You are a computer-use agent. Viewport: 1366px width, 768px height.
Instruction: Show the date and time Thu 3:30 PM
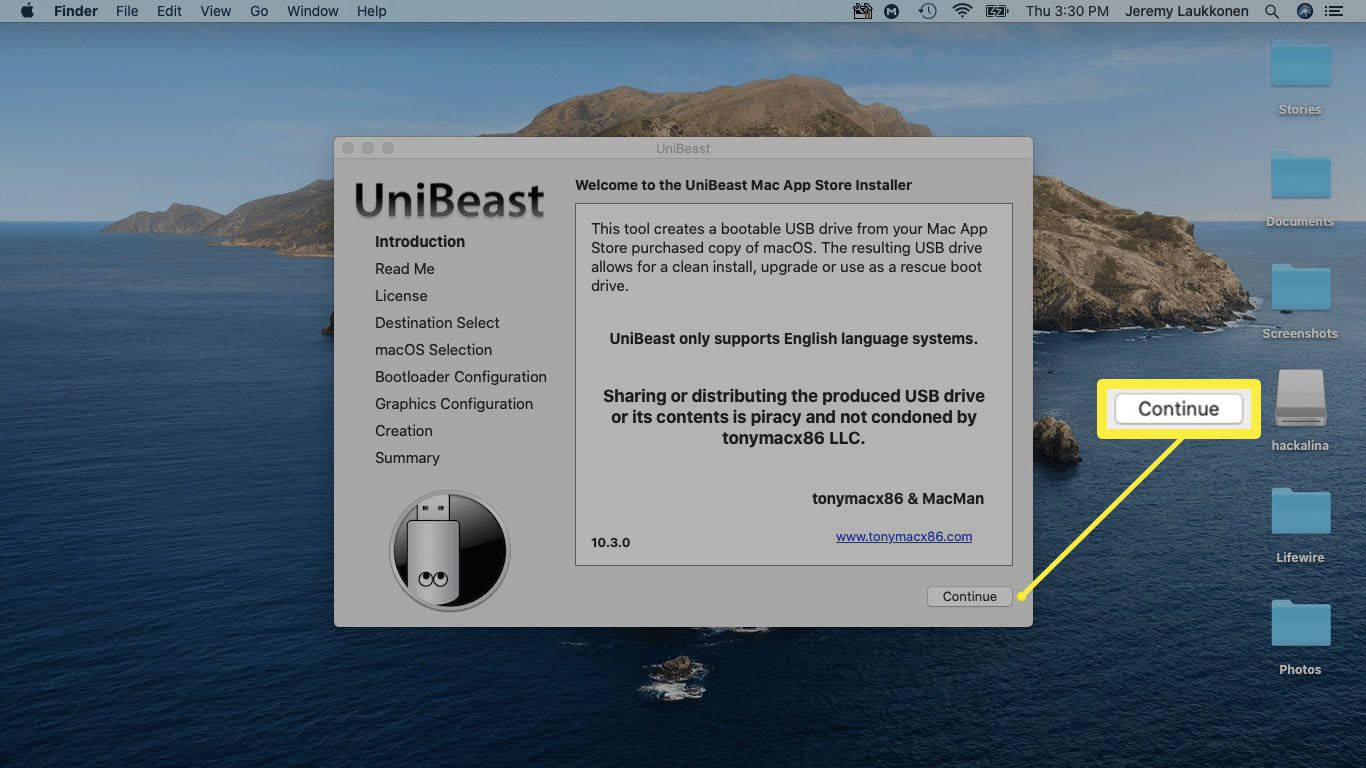coord(1067,11)
